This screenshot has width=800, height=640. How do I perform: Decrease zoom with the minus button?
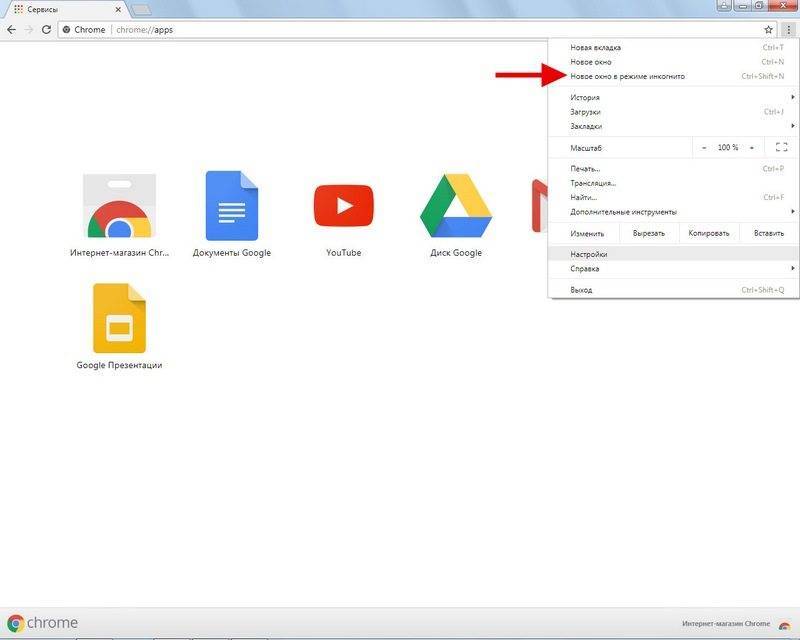point(704,147)
